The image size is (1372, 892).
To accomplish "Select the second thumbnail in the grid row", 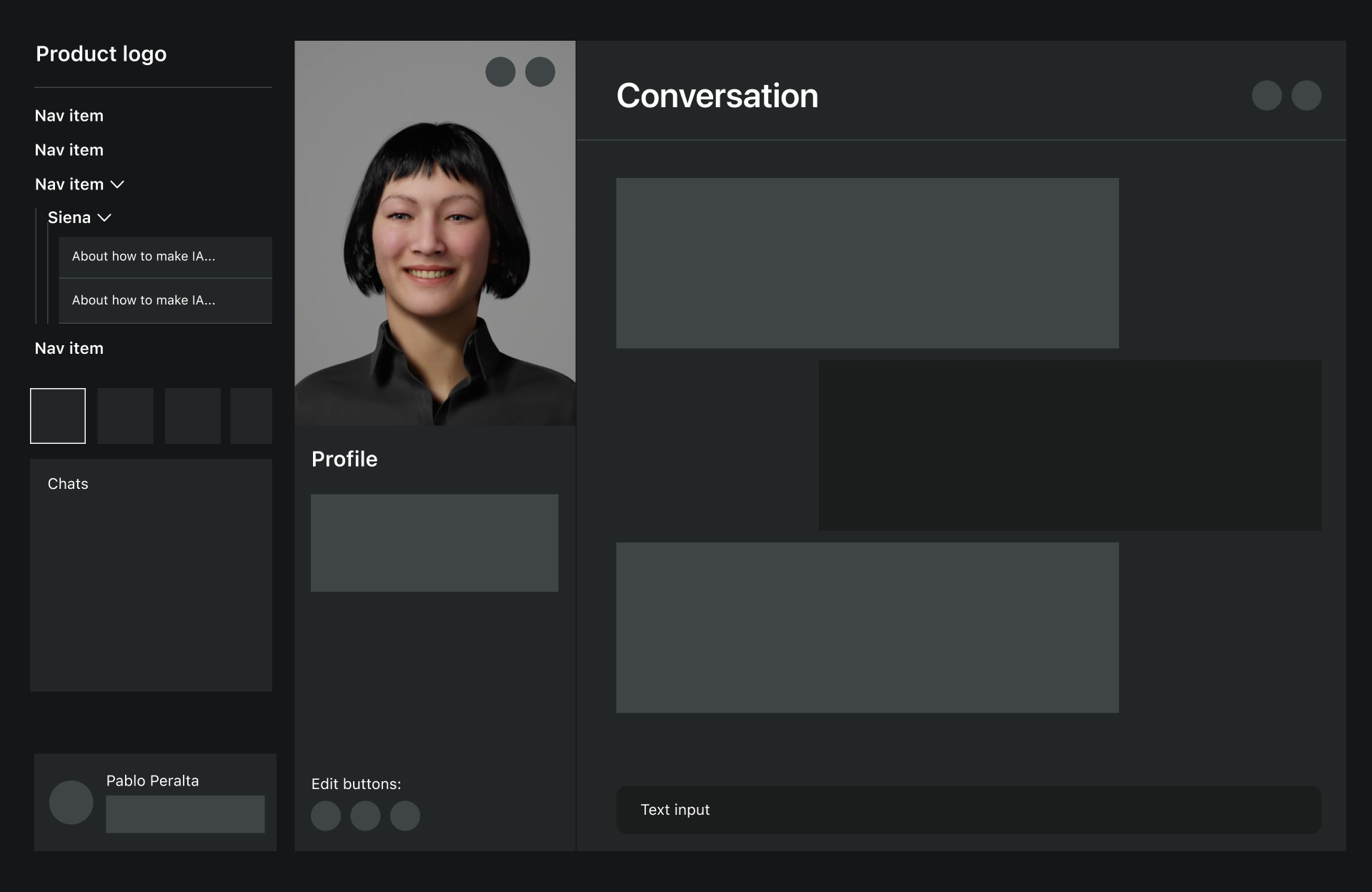I will pos(125,416).
